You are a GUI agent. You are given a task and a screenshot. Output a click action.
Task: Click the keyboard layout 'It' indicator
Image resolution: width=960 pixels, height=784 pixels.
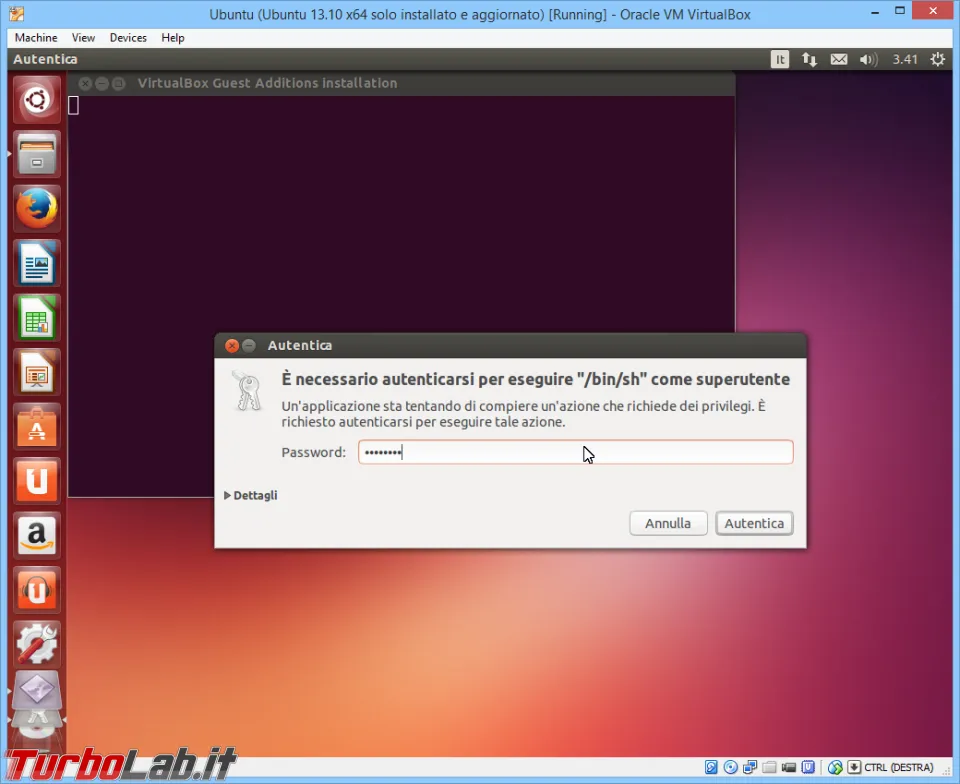pyautogui.click(x=779, y=59)
